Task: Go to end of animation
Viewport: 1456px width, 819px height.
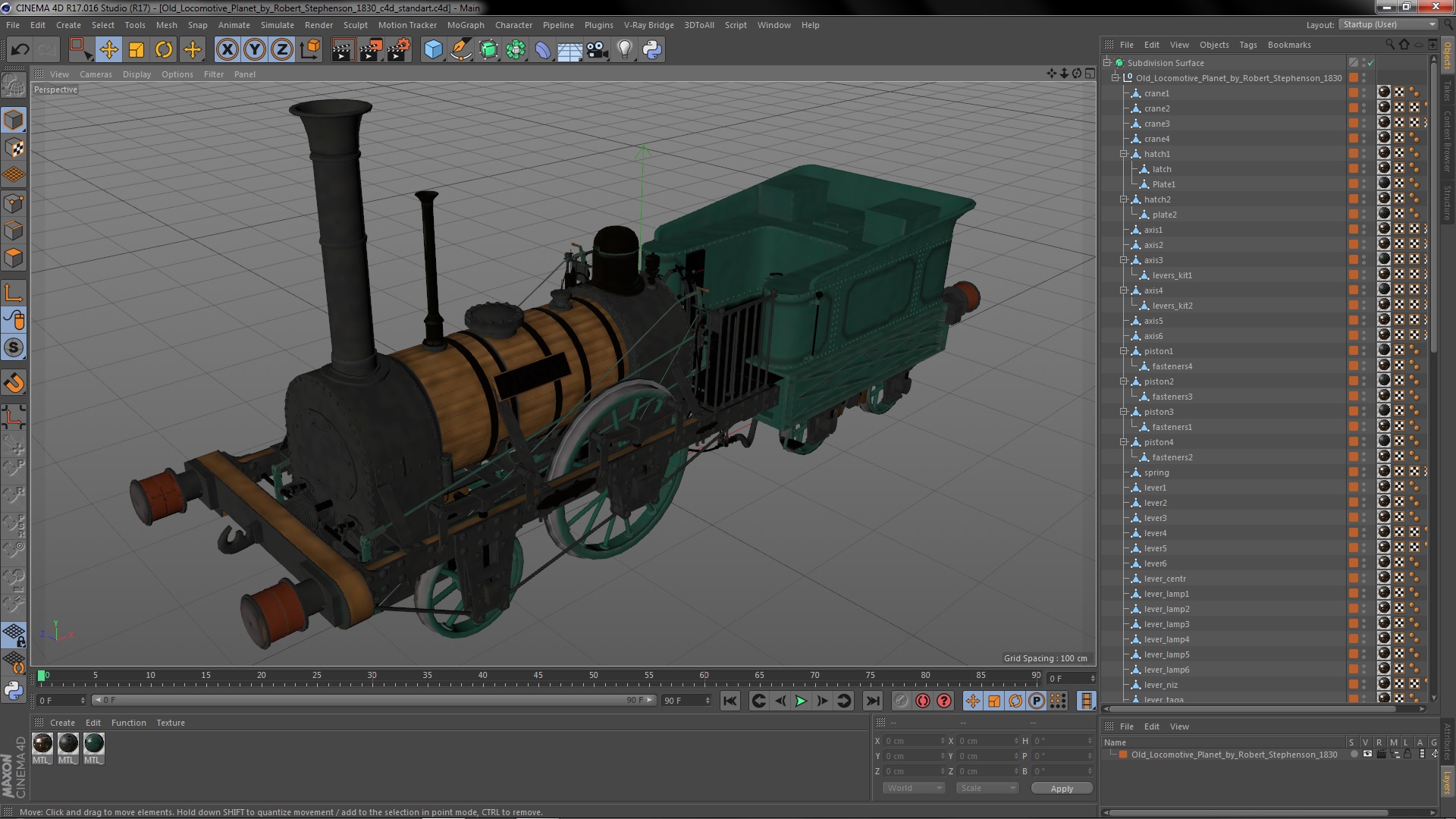Action: (x=873, y=701)
